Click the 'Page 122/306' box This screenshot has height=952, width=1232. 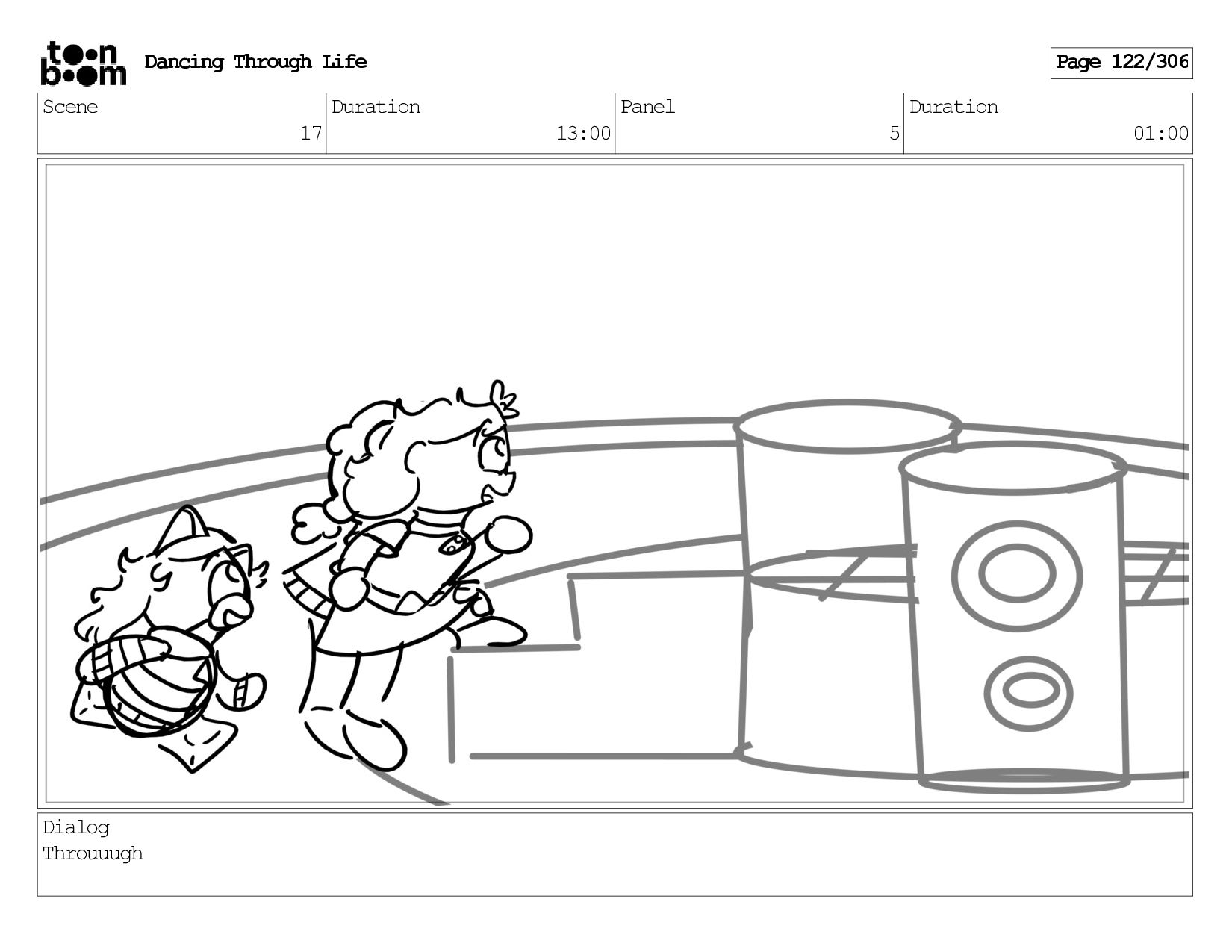click(1121, 63)
